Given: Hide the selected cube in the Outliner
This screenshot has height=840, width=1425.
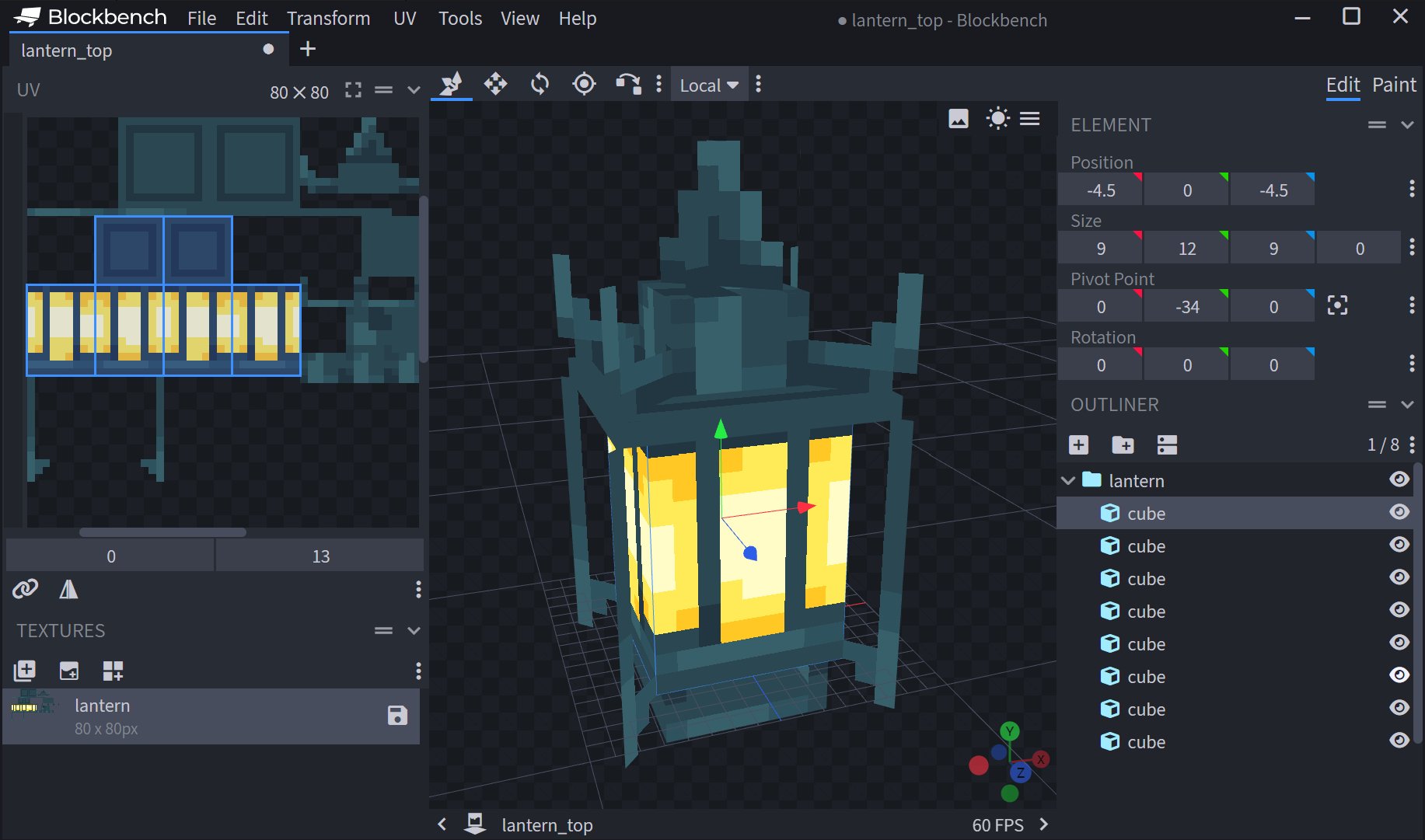Looking at the screenshot, I should tap(1399, 512).
